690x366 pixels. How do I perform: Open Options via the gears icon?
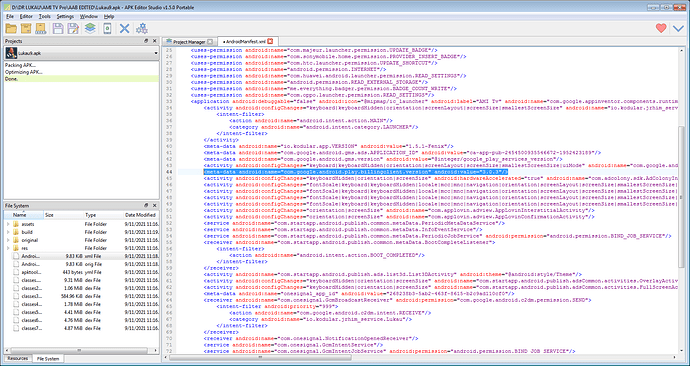[x=142, y=29]
